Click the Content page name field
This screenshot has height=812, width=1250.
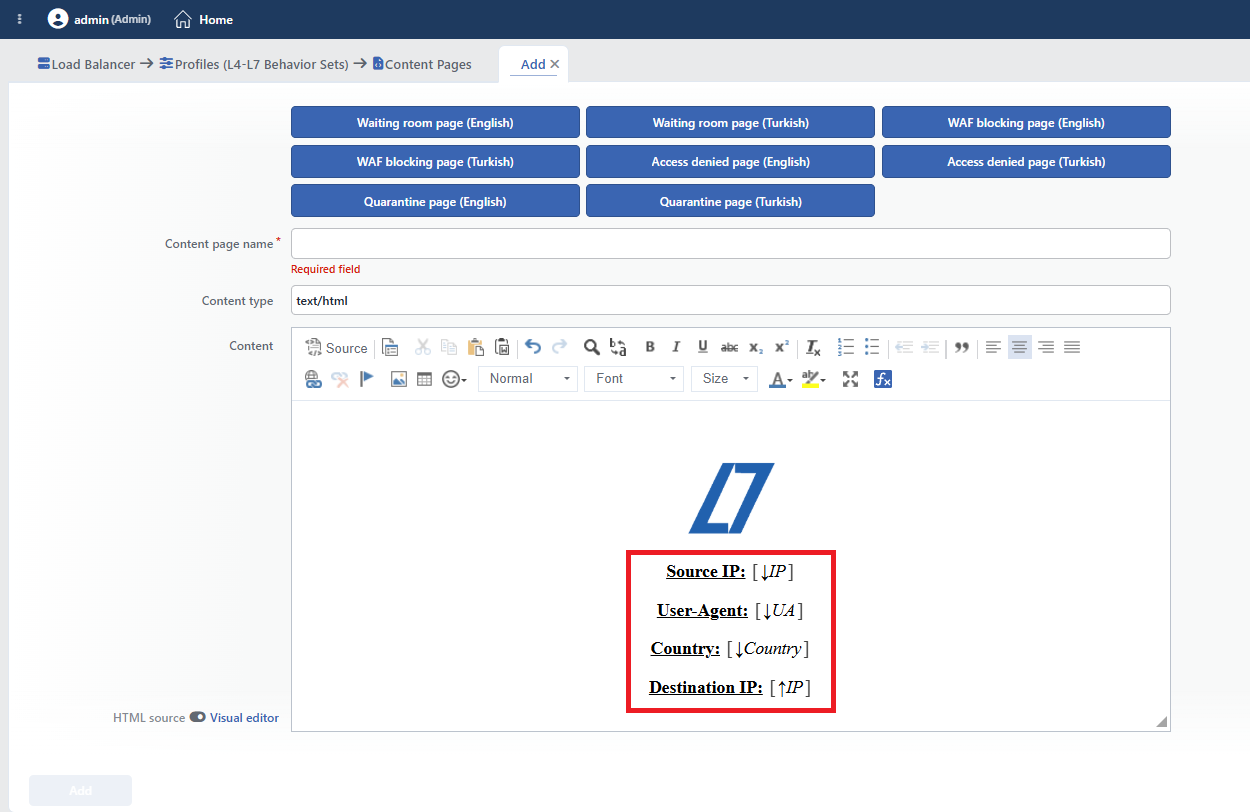pos(731,244)
